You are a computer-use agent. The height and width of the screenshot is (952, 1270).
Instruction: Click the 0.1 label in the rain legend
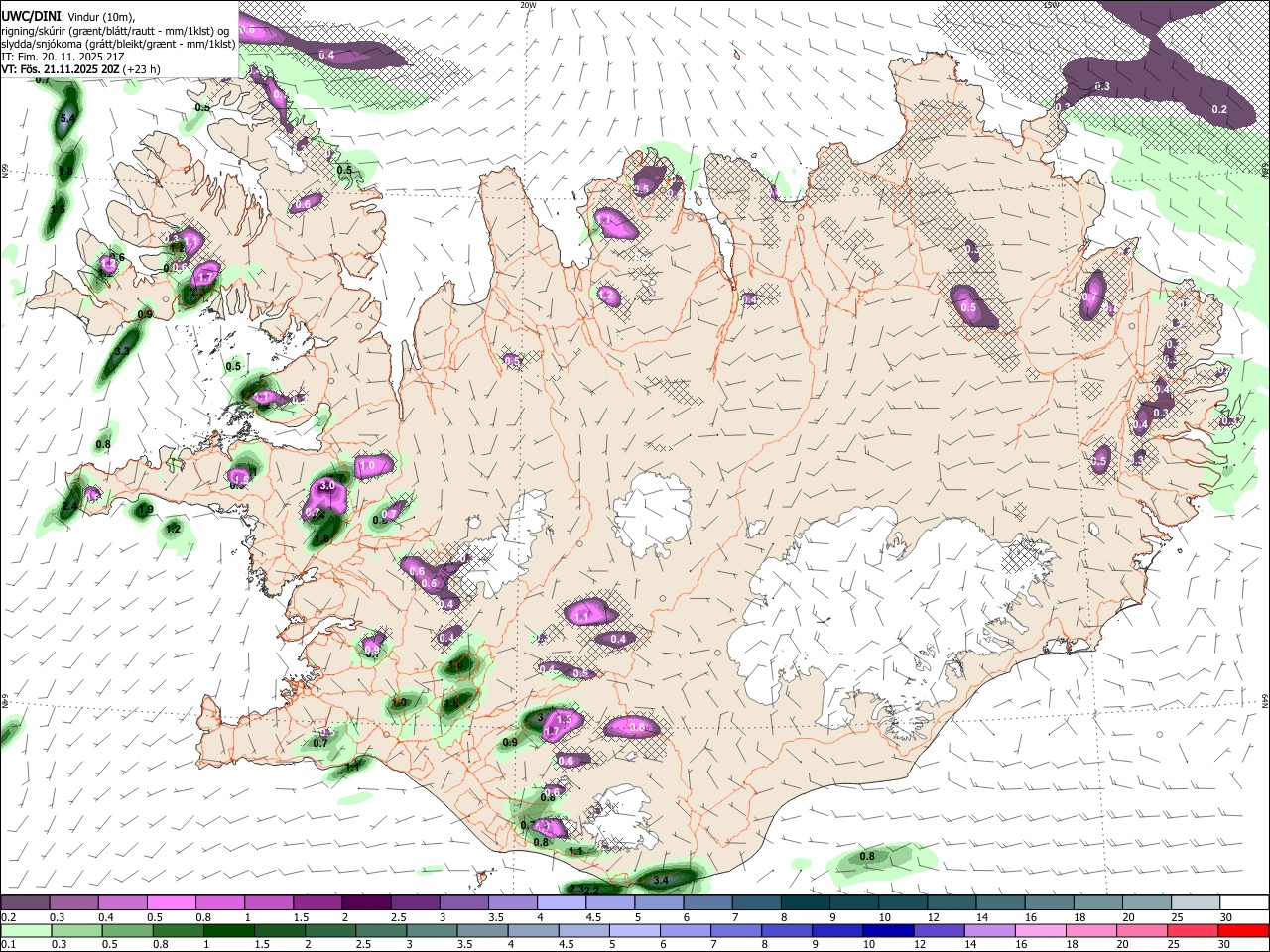point(8,944)
